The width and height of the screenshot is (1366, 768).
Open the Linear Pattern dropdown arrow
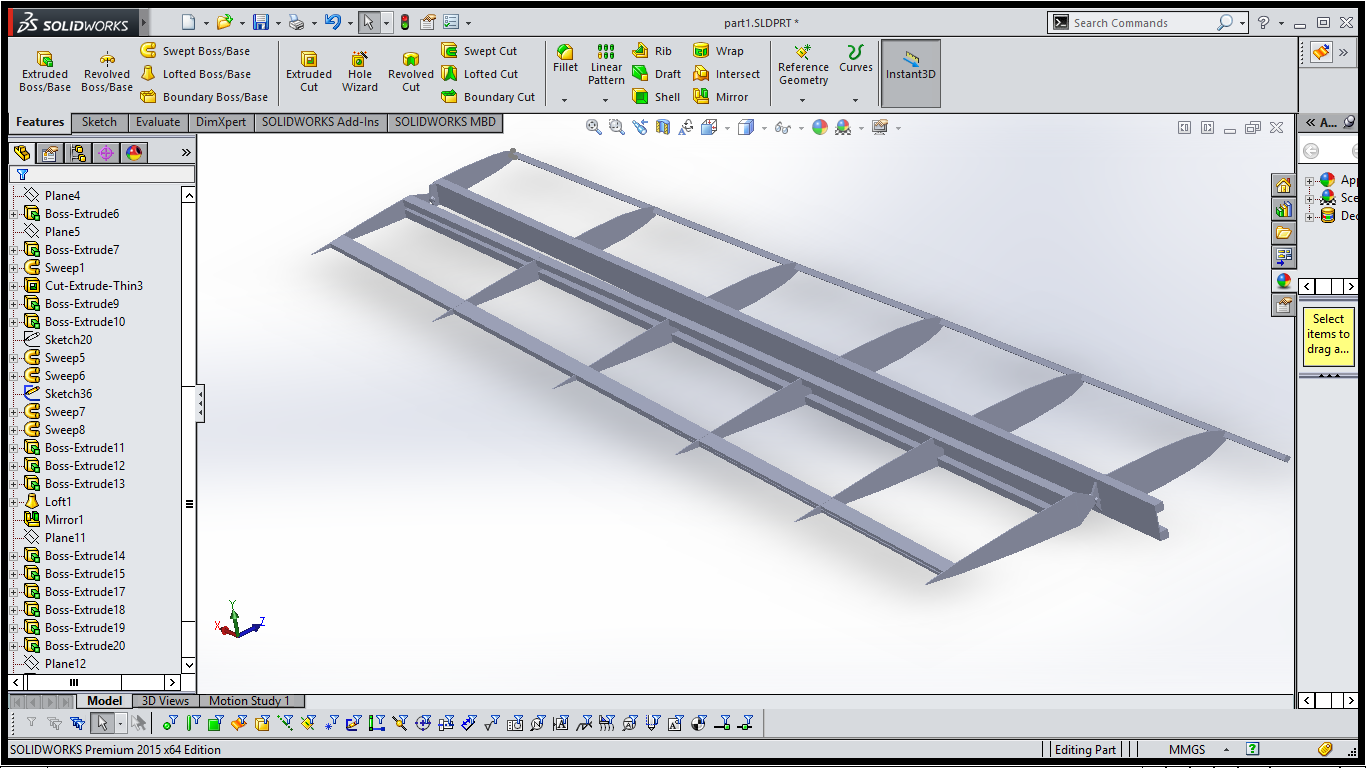click(606, 100)
